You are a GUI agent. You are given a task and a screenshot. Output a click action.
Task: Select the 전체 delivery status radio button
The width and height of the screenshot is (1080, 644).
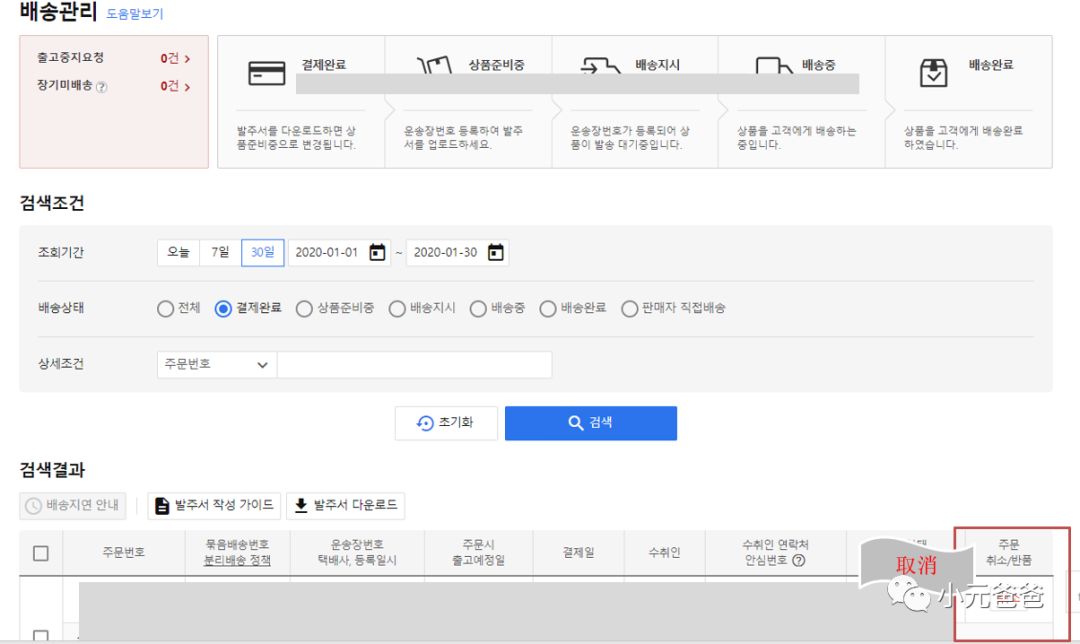[x=164, y=309]
